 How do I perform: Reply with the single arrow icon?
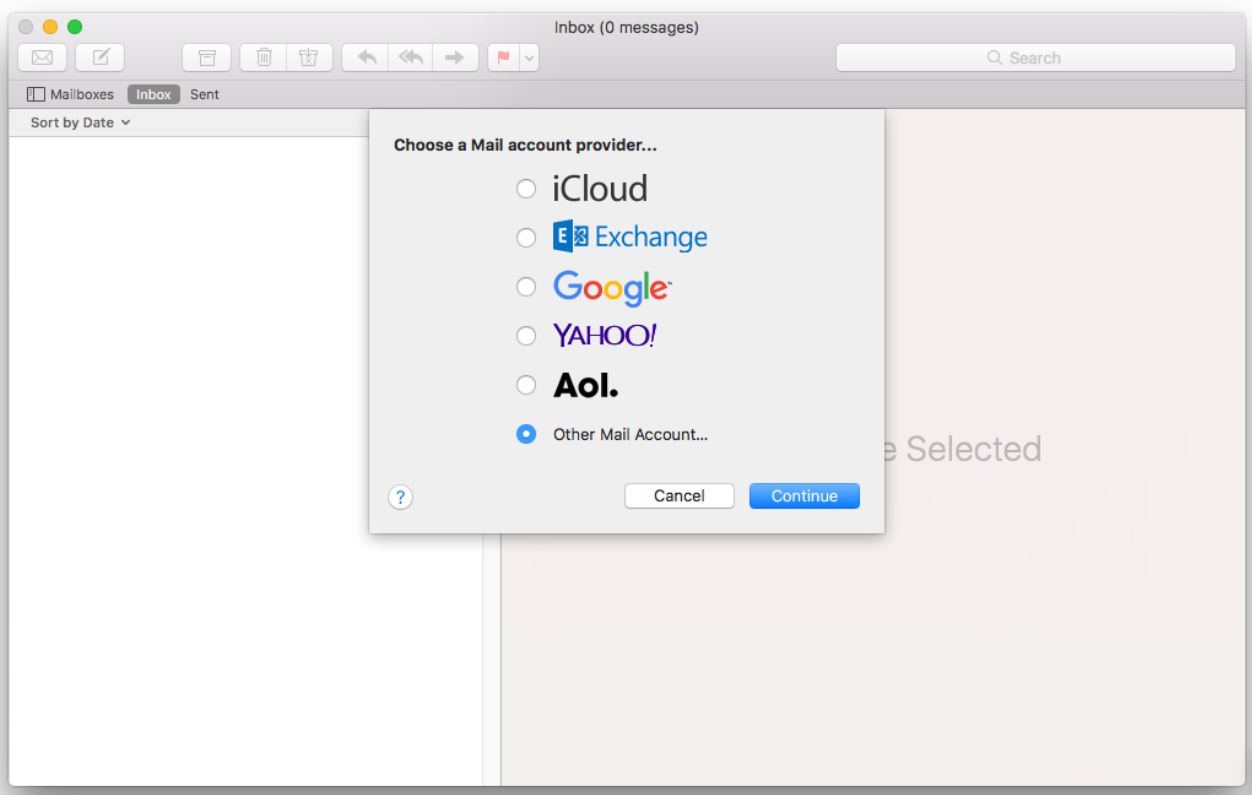click(x=364, y=57)
